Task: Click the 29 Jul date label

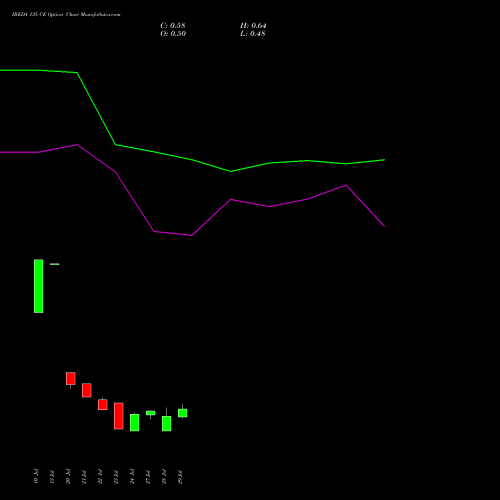Action: point(180,477)
